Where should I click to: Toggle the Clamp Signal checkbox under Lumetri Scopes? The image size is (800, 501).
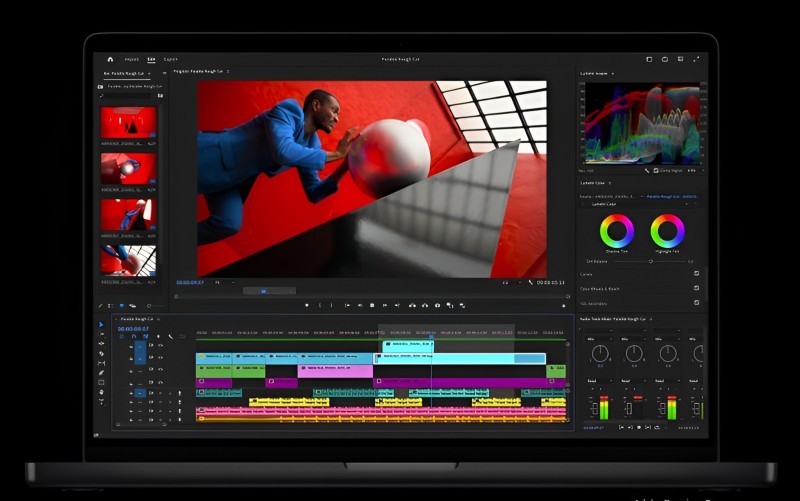[x=656, y=170]
